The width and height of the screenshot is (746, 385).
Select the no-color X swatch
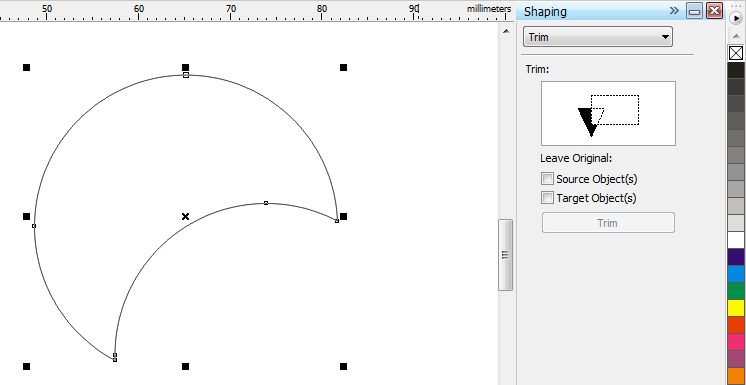[x=736, y=53]
